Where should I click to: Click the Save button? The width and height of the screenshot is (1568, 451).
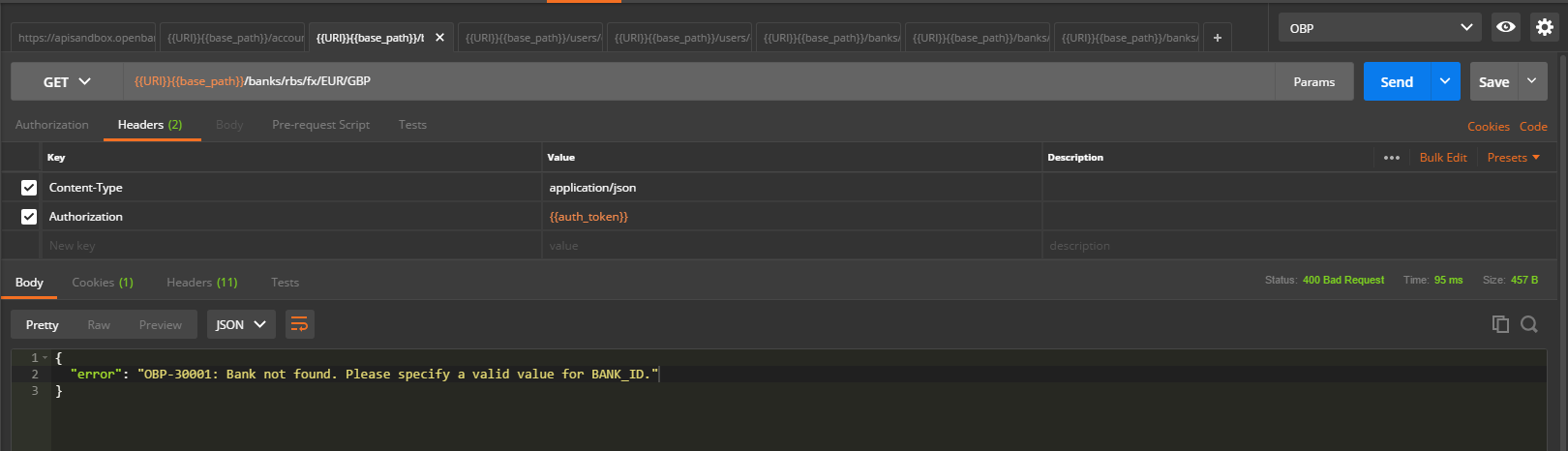[x=1493, y=81]
